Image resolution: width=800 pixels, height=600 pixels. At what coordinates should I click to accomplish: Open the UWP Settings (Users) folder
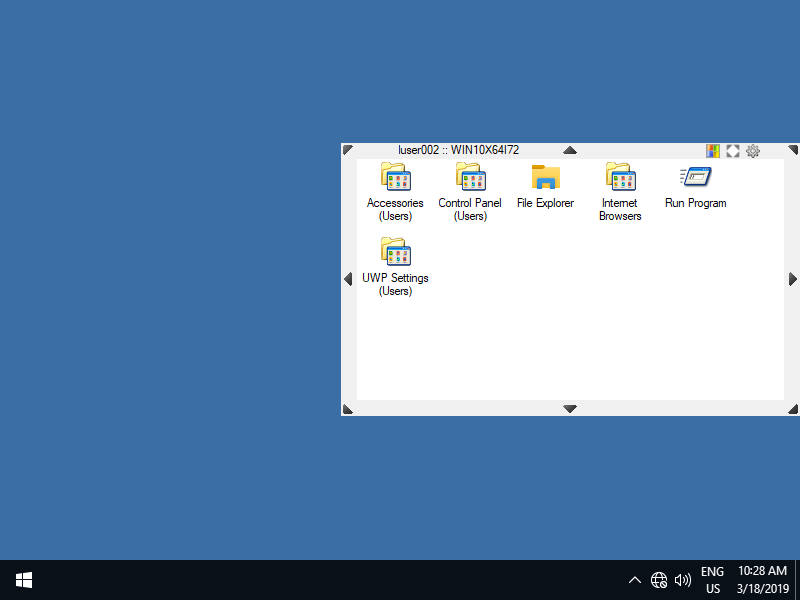395,252
